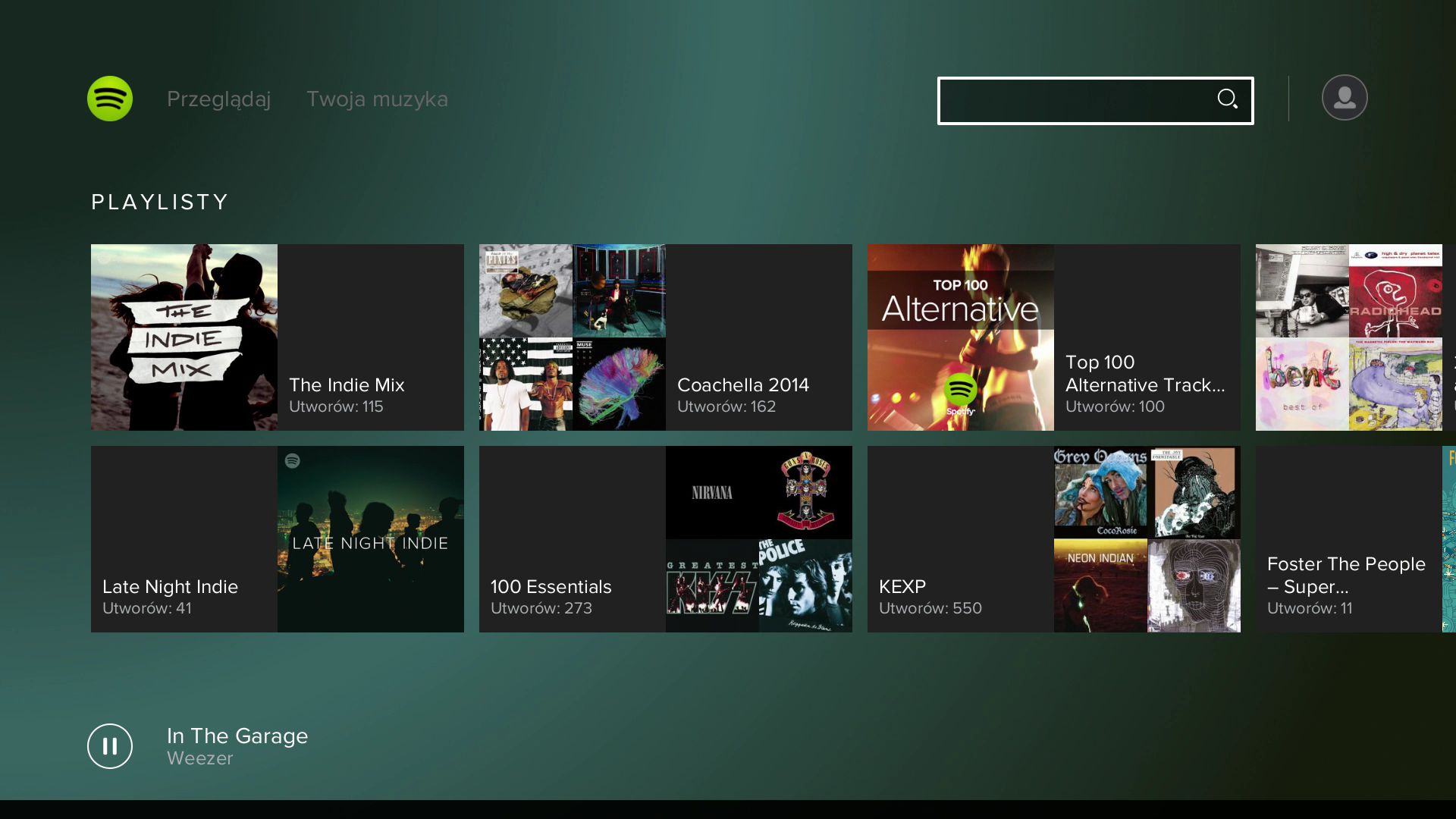Click the In The Garage track title
Image resolution: width=1456 pixels, height=819 pixels.
pos(237,736)
